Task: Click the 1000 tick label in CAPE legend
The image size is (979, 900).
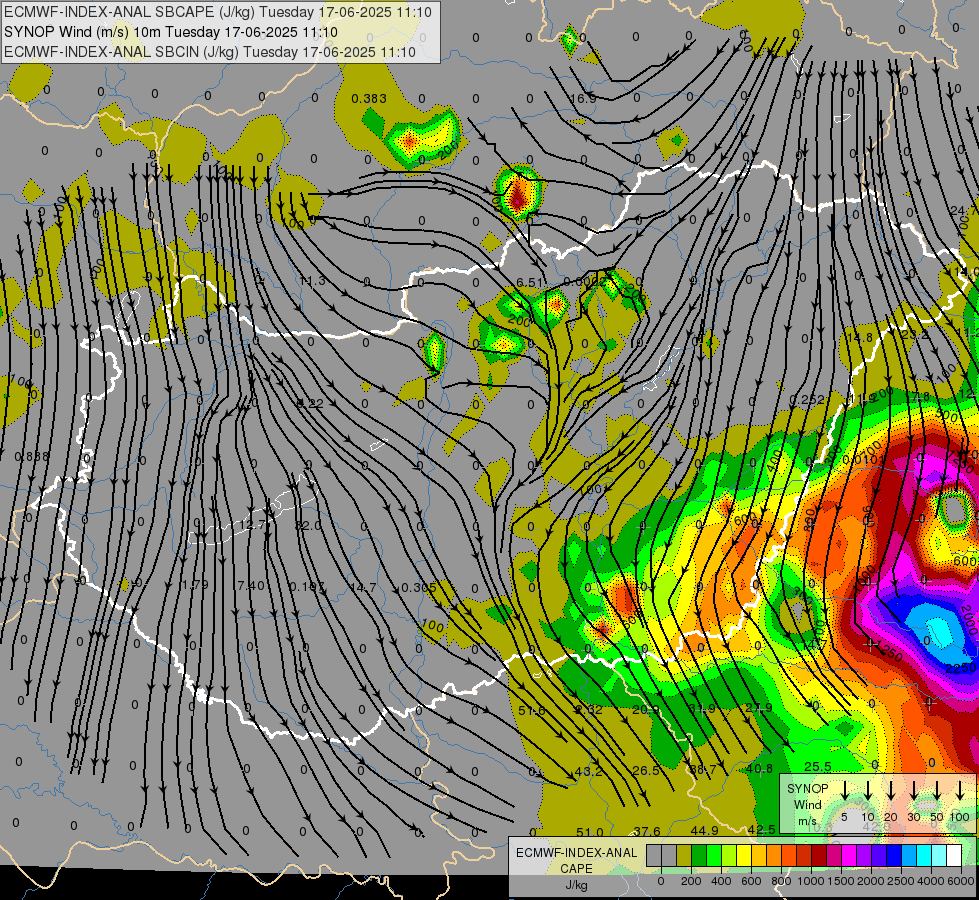Action: (x=811, y=881)
